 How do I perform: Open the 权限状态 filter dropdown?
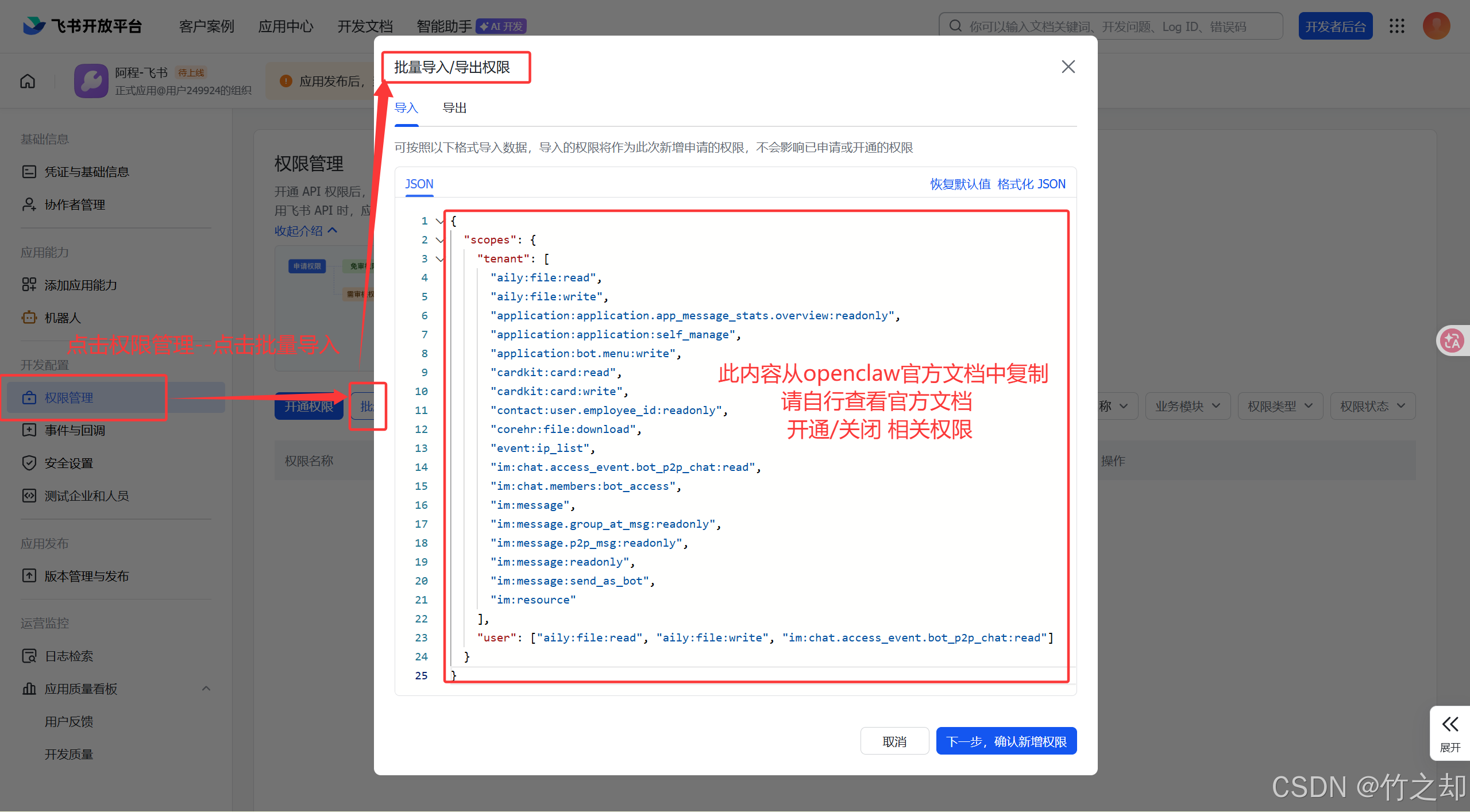tap(1372, 406)
